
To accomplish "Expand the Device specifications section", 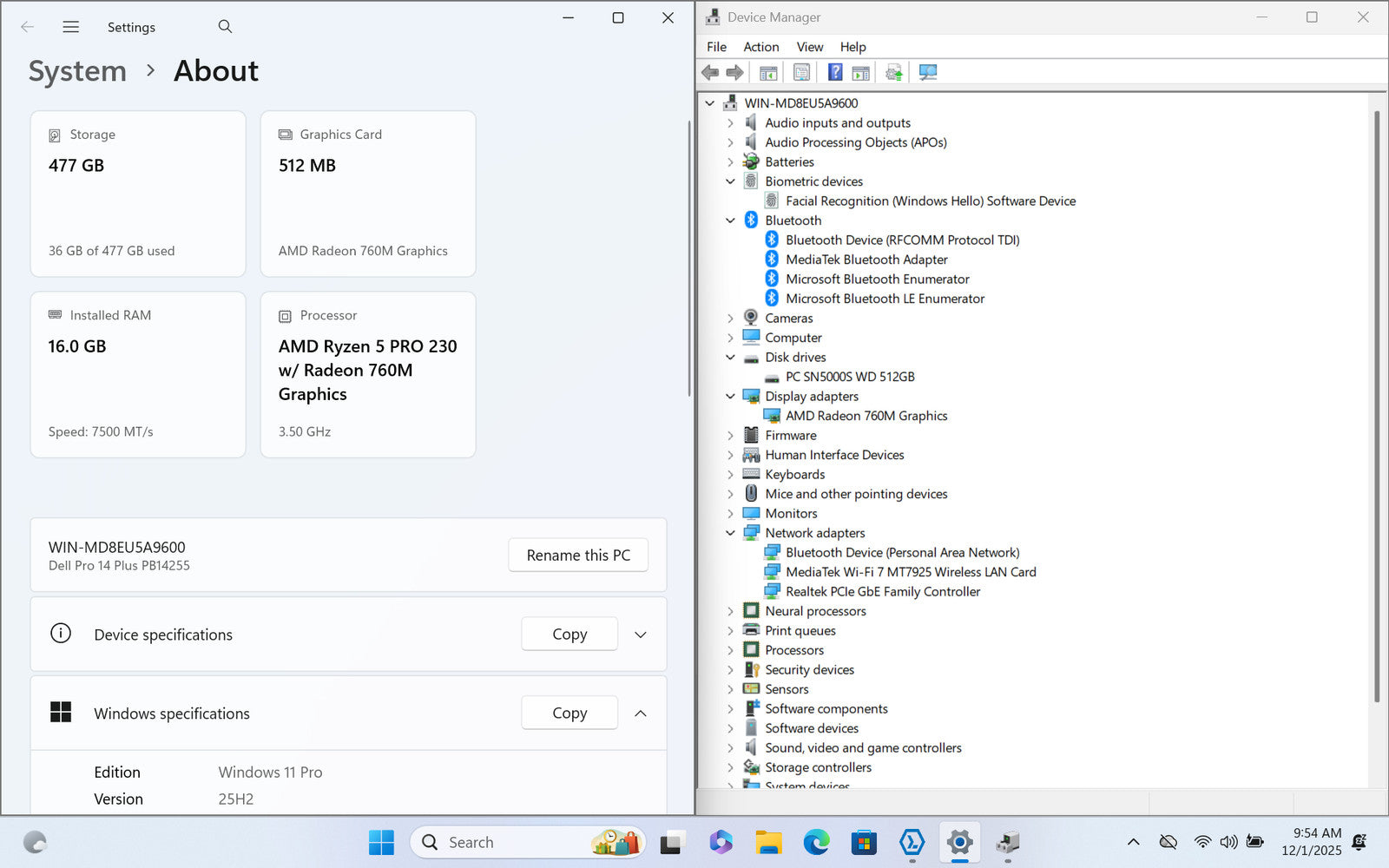I will point(641,635).
